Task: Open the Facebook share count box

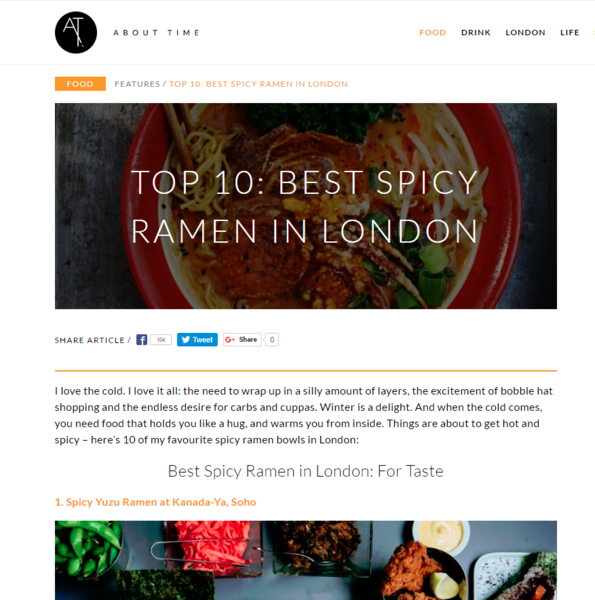Action: tap(161, 340)
